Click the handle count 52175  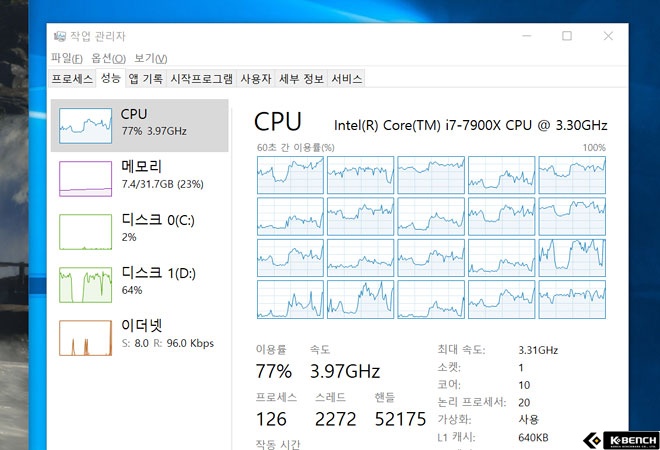[x=400, y=419]
